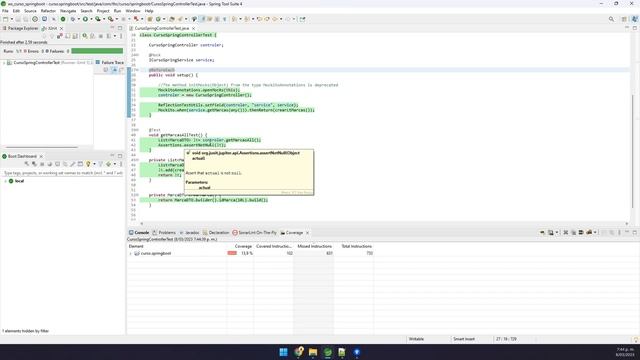
Task: Open the Run menu
Action: [117, 11]
